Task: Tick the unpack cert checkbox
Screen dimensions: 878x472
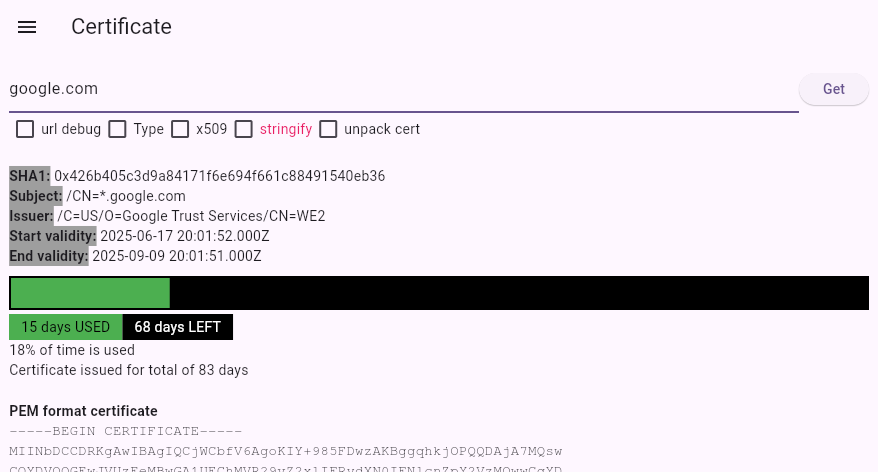Action: tap(328, 129)
